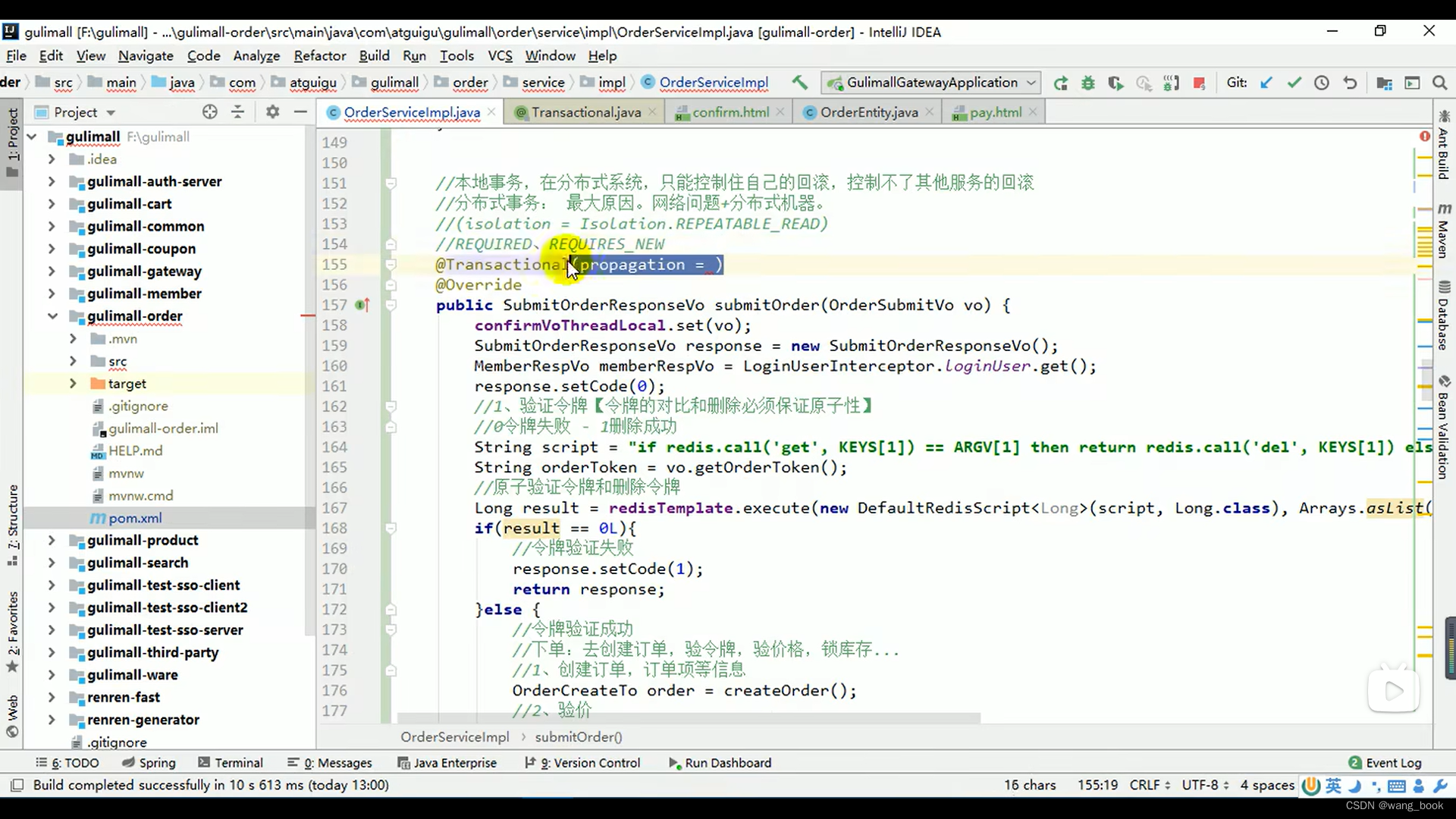The height and width of the screenshot is (819, 1456).
Task: Open Spring panel from bottom toolbar
Action: click(157, 762)
